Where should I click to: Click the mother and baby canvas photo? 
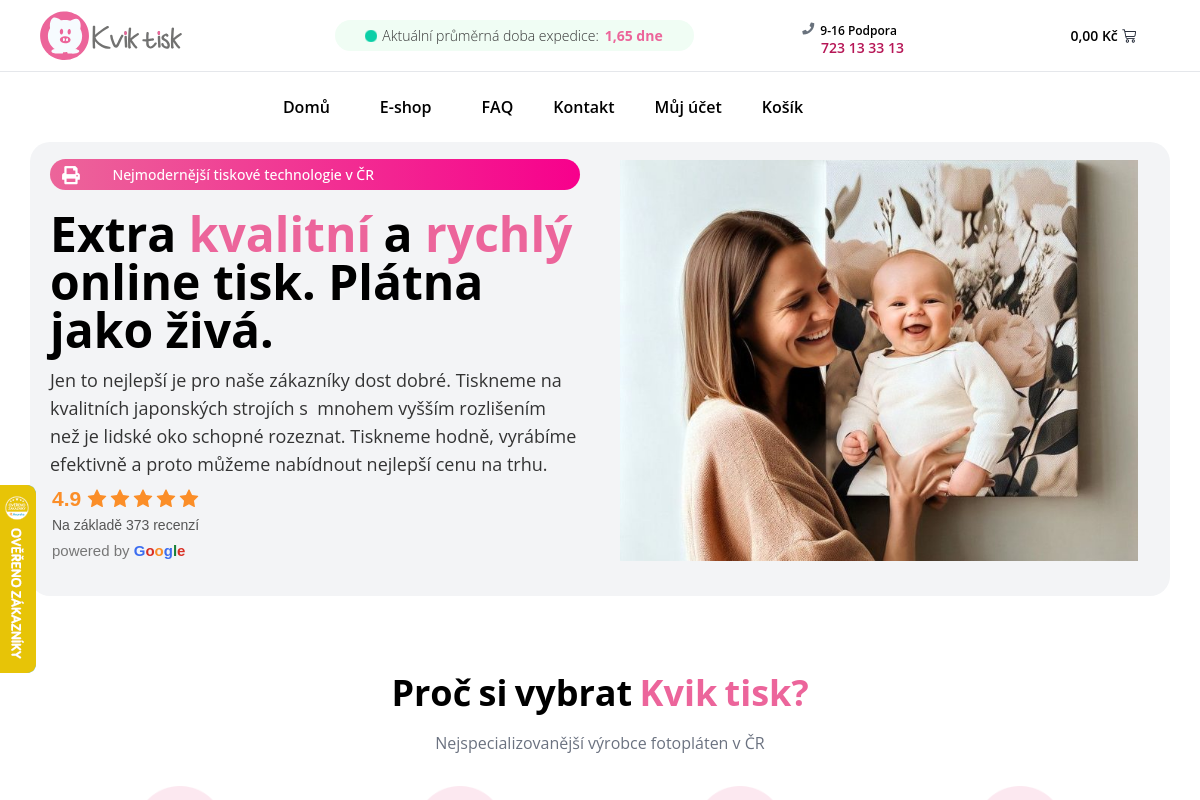tap(879, 360)
